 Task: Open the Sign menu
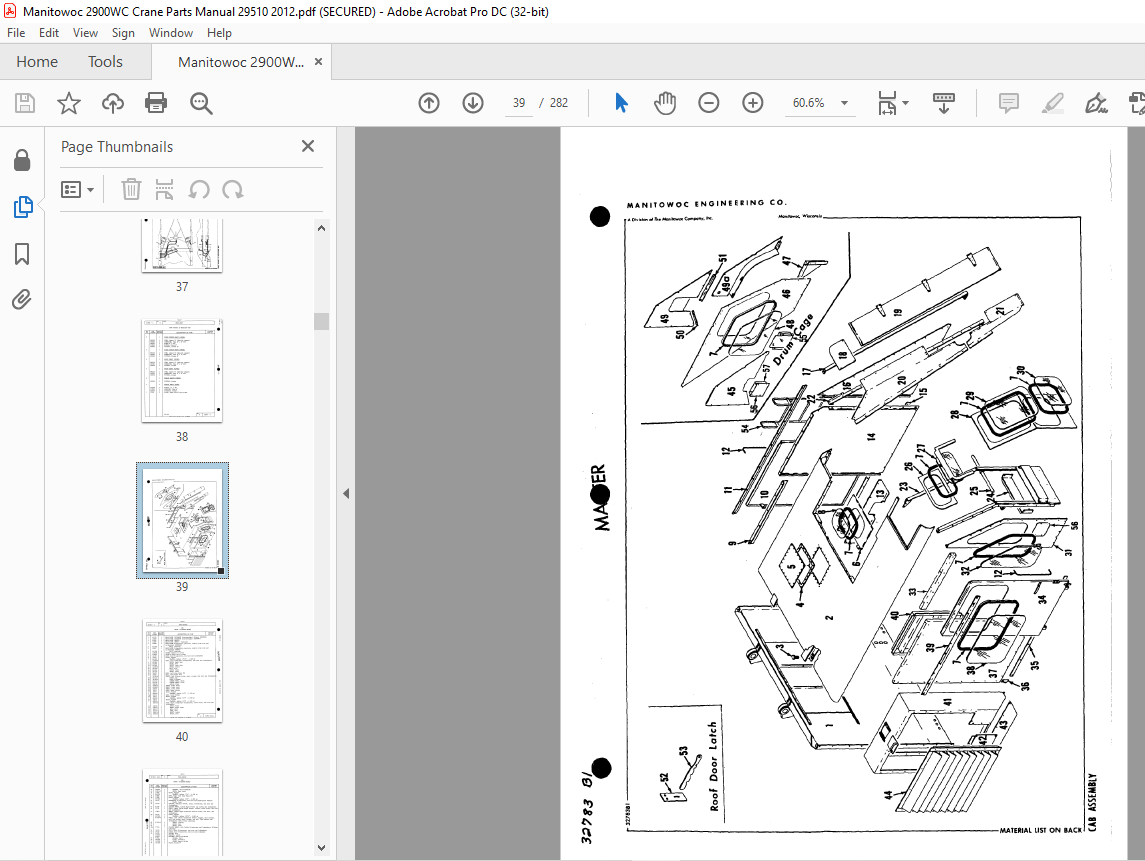123,33
